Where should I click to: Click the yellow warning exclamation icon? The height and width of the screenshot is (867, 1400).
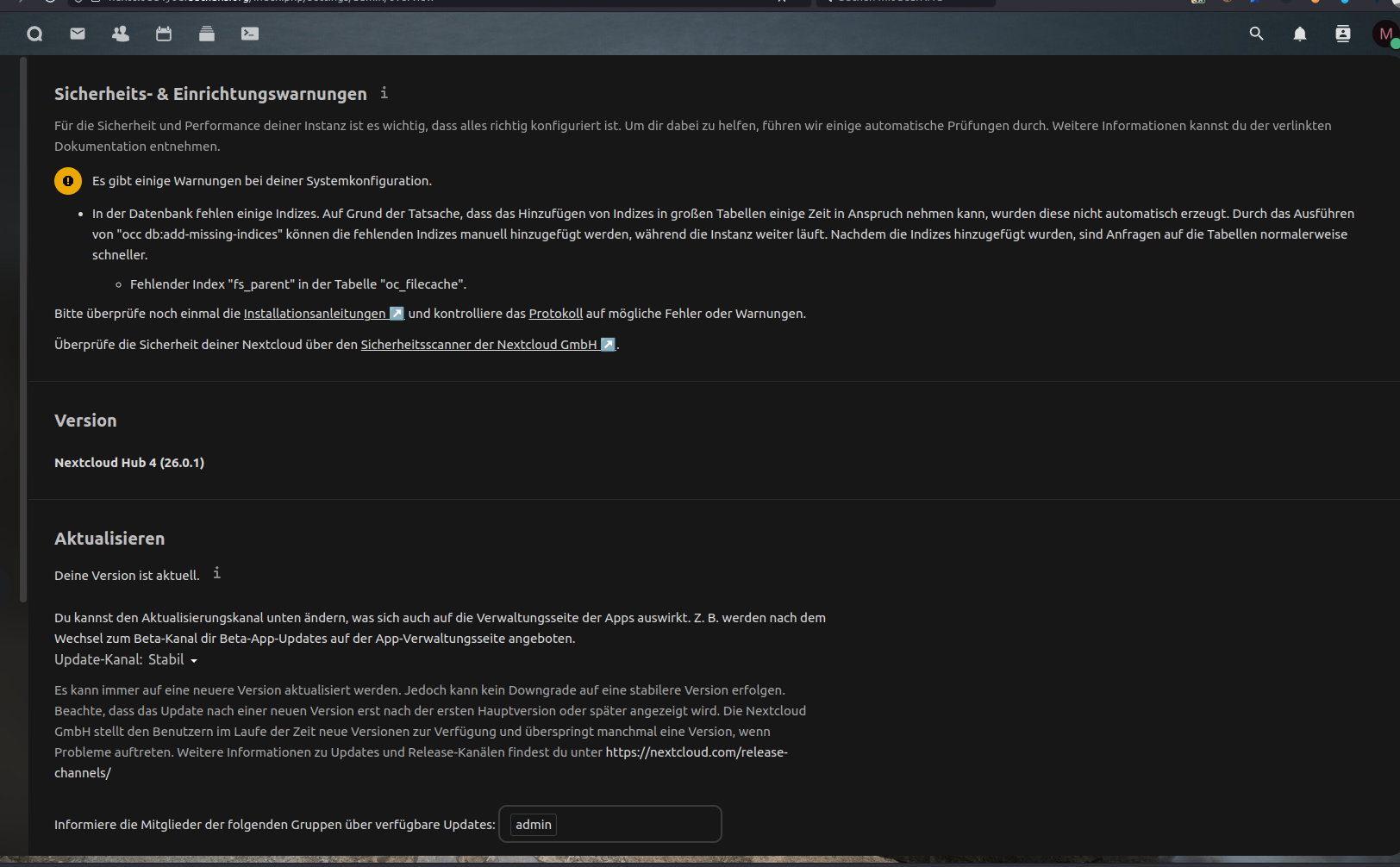[x=68, y=181]
